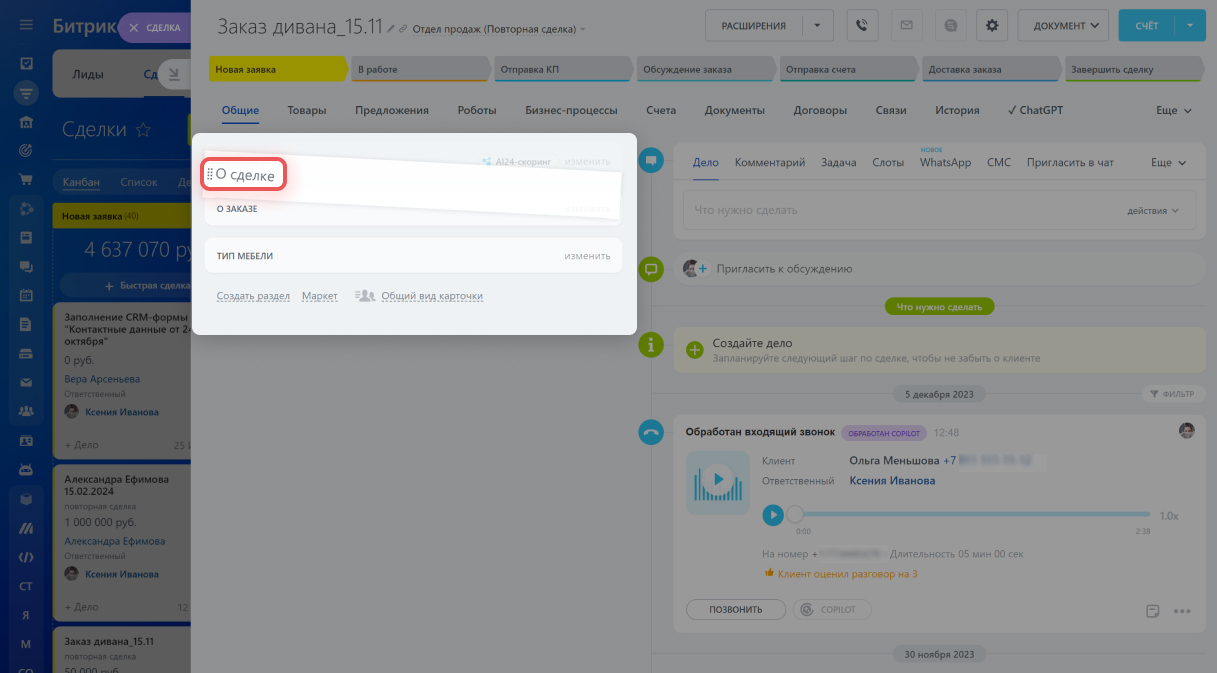Open the Отдел продаж pipeline selector

click(499, 29)
